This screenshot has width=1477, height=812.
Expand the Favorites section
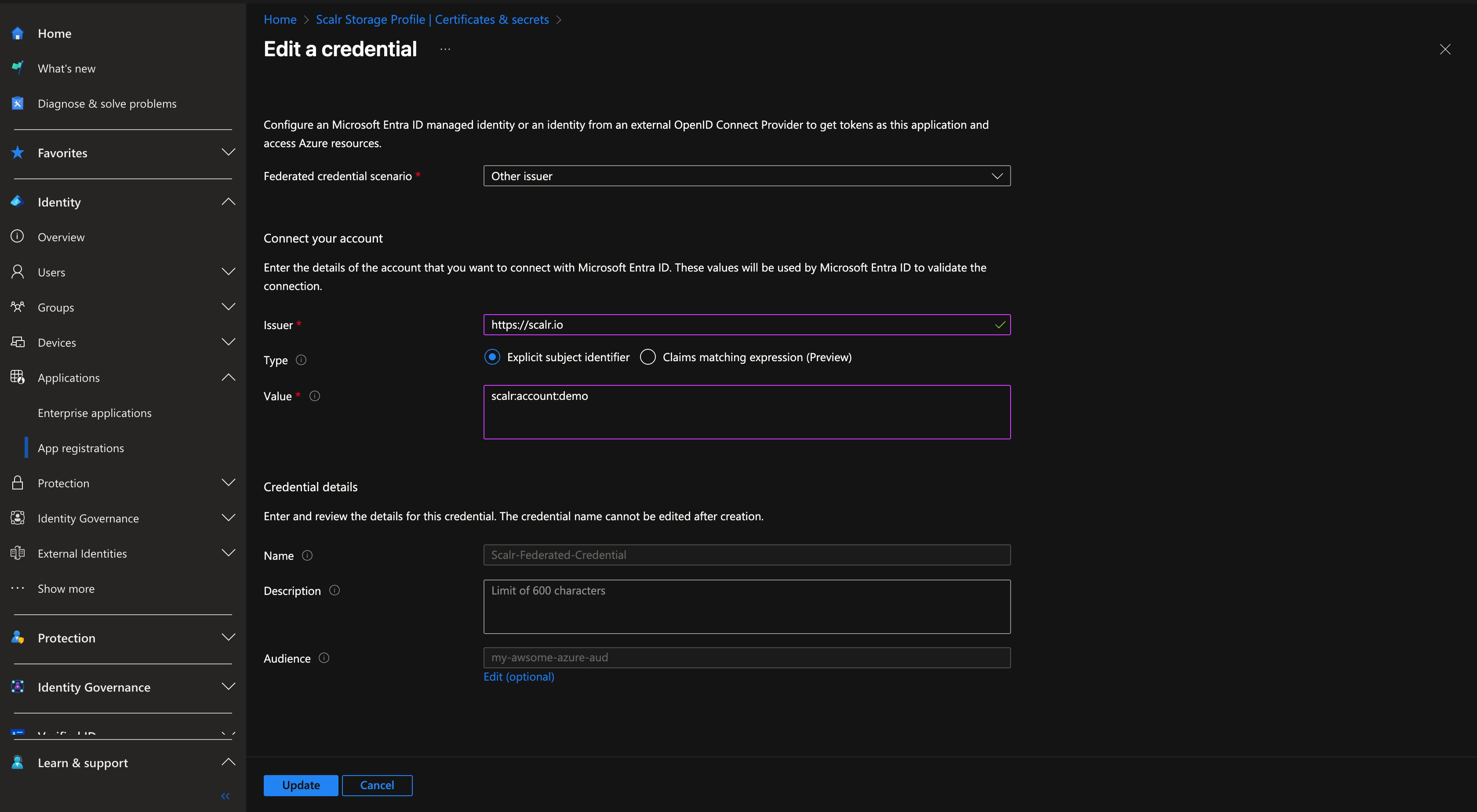tap(228, 152)
